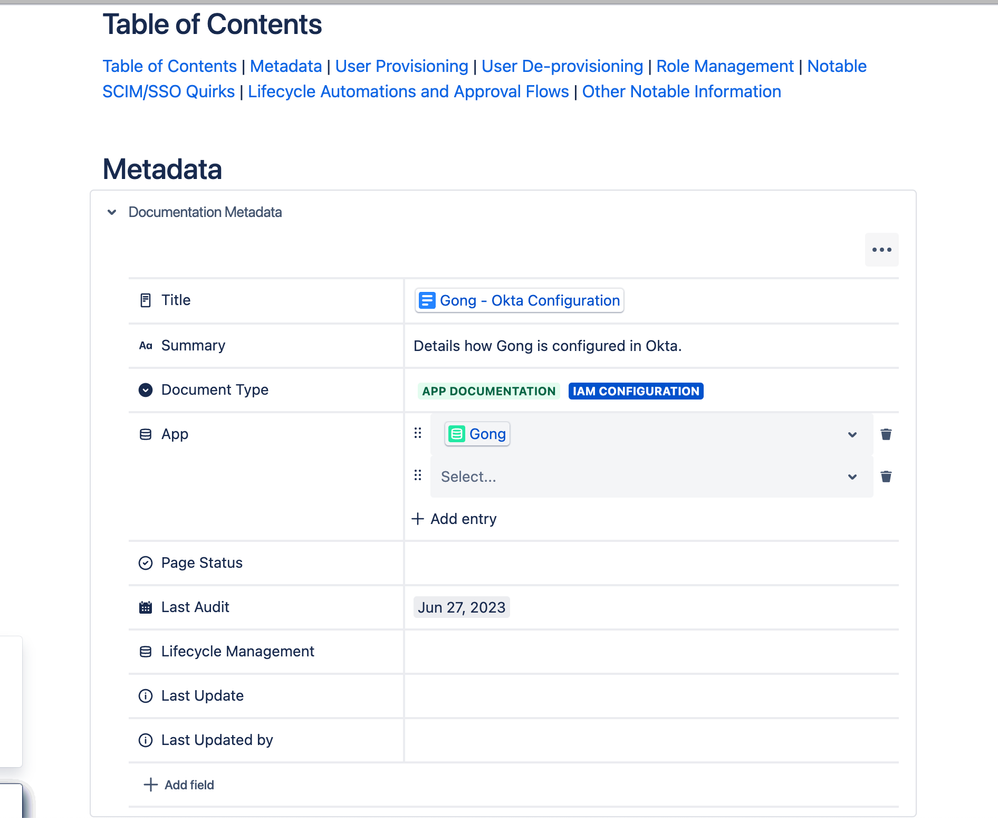The height and width of the screenshot is (818, 998).
Task: Click the Lifecycle Management field label
Action: (237, 651)
